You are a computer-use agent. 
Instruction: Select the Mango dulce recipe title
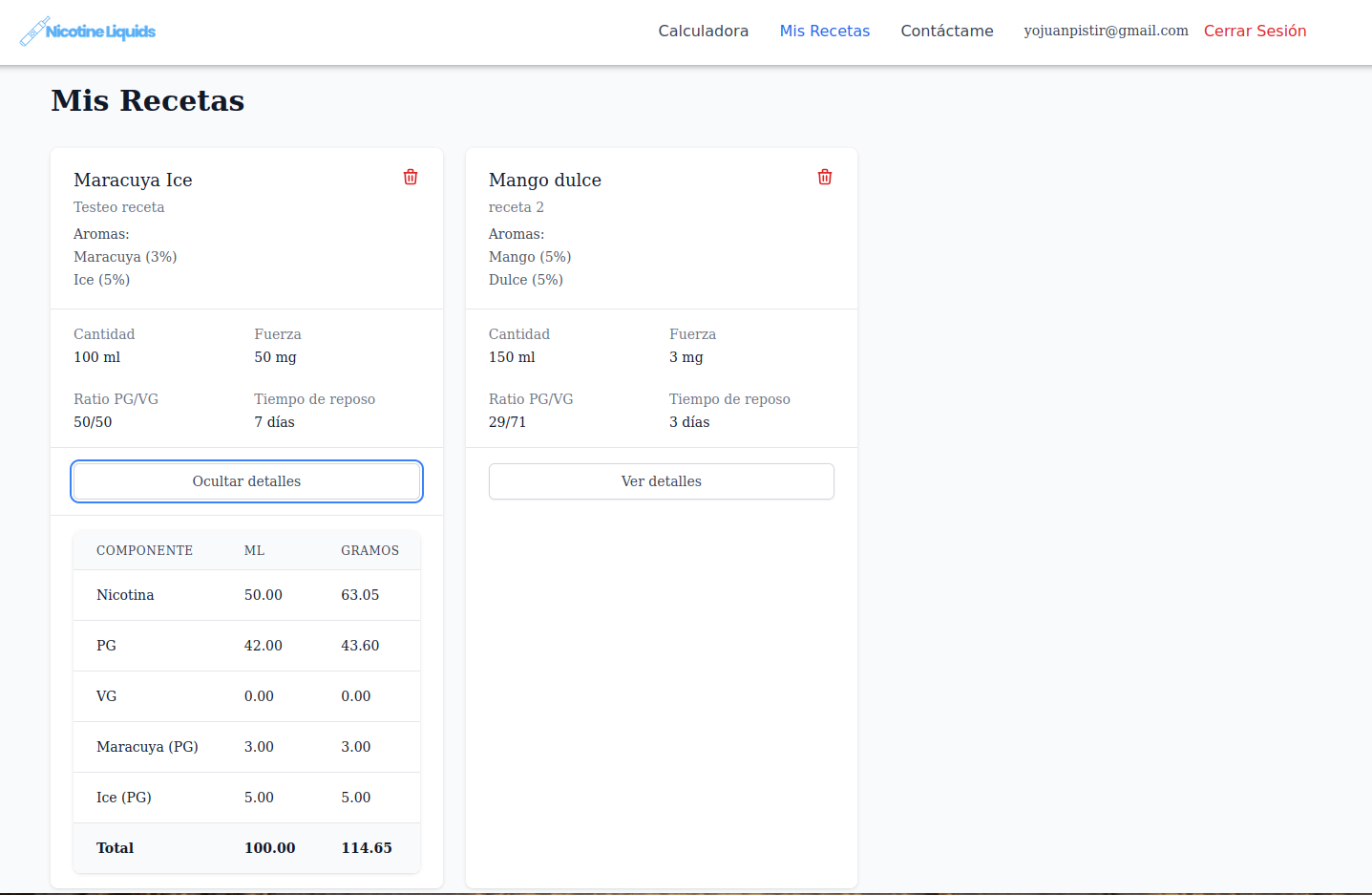point(545,180)
